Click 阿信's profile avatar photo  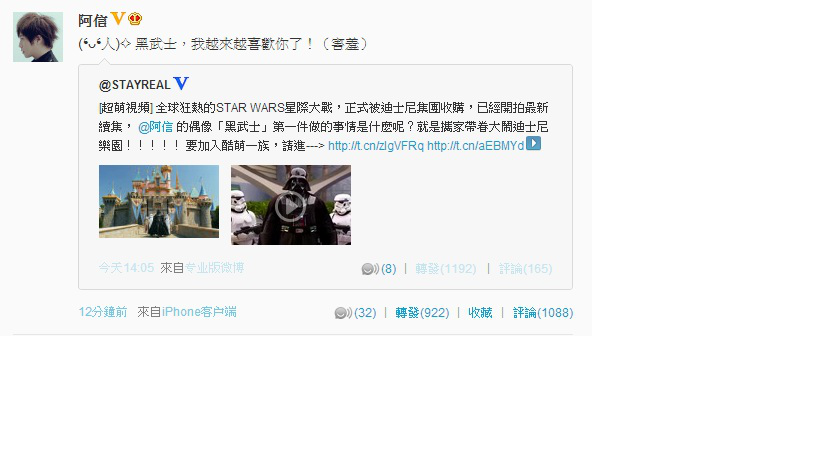coord(38,37)
